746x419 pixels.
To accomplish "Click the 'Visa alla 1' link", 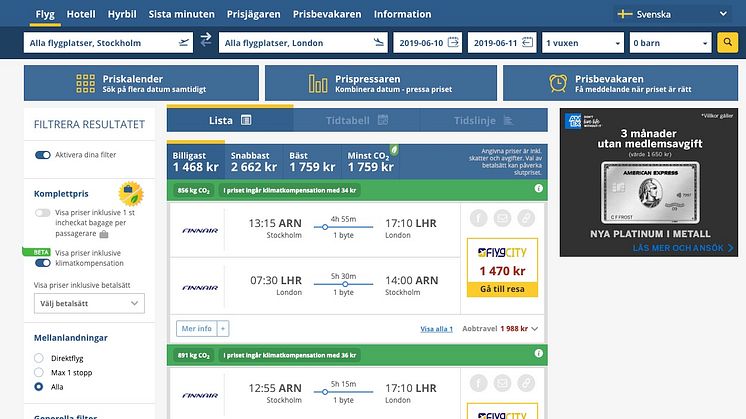I will (x=436, y=329).
